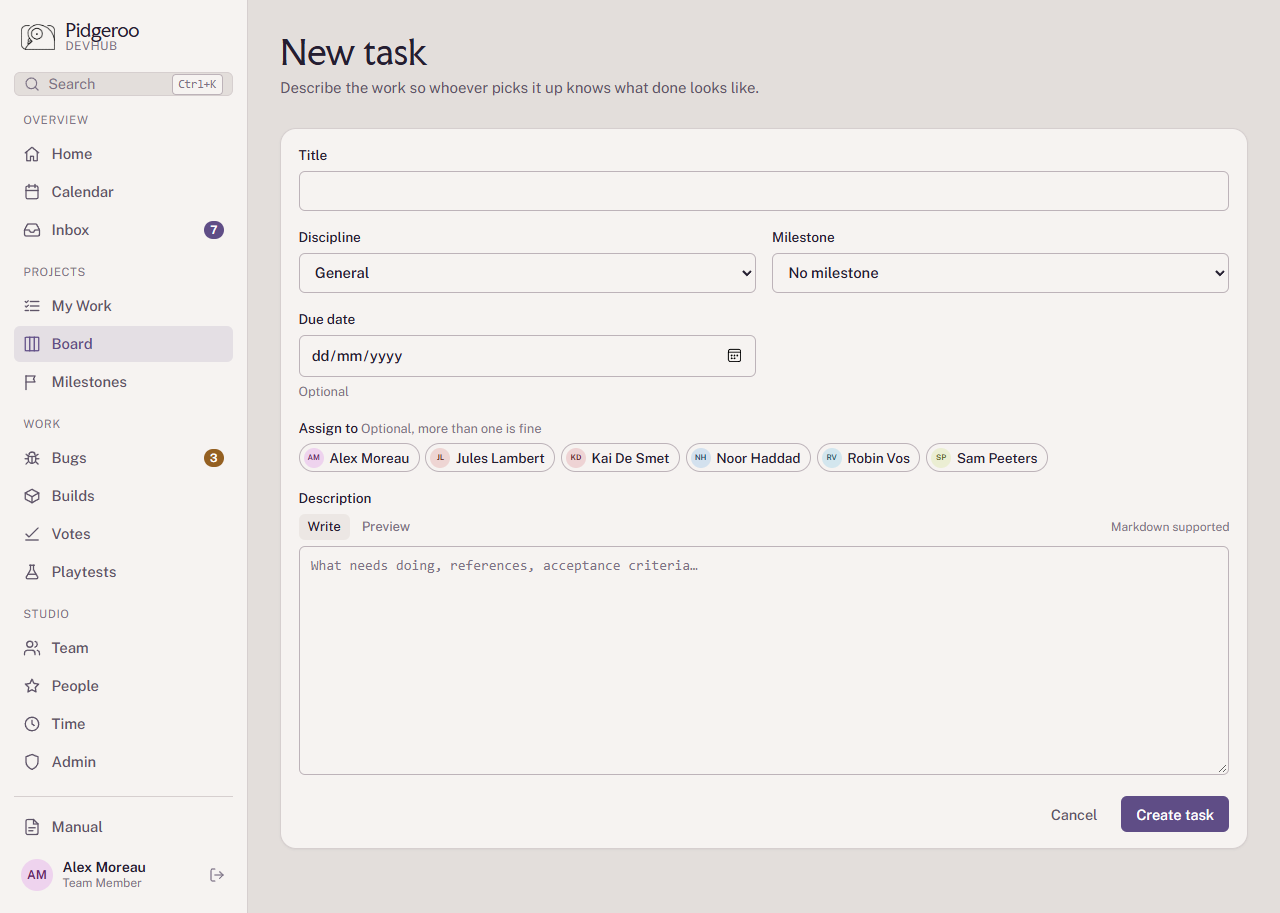Open the Bugs count badge
The height and width of the screenshot is (913, 1280).
click(x=214, y=458)
